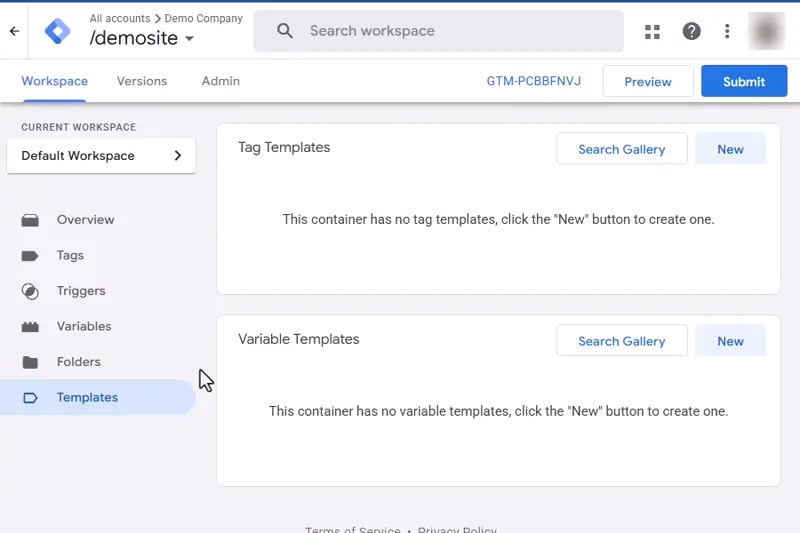Create New Variable Template
The width and height of the screenshot is (800, 533).
[x=730, y=341]
